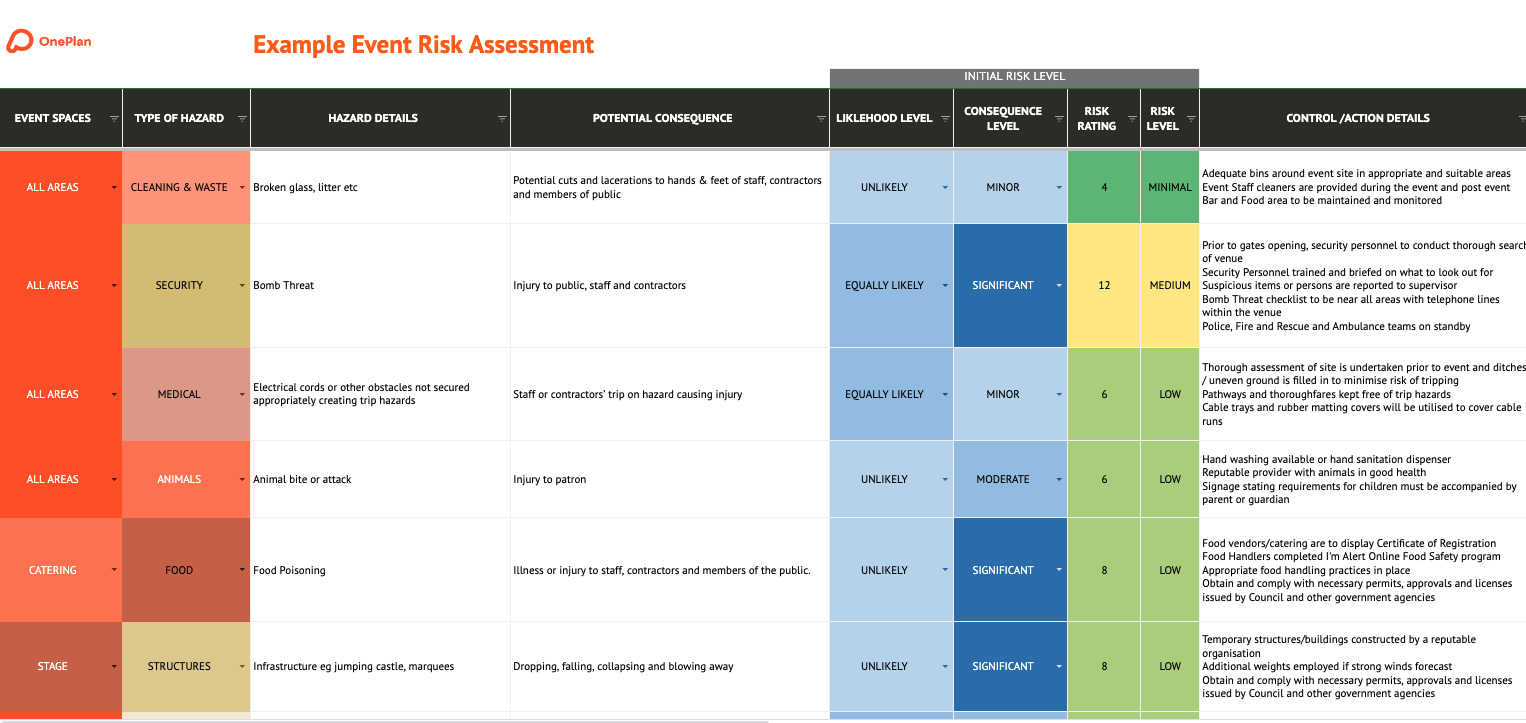Select the yellow risk rating 12 cell

tap(1104, 285)
